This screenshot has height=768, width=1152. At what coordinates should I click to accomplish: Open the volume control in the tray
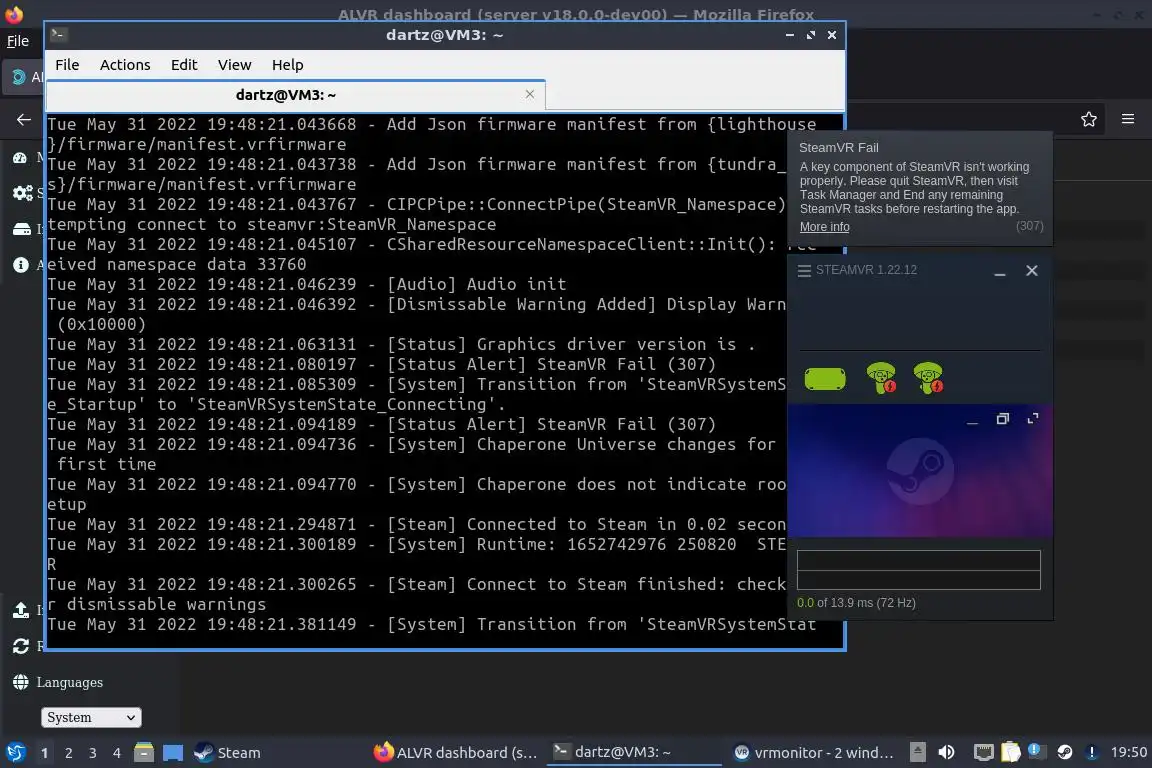946,752
